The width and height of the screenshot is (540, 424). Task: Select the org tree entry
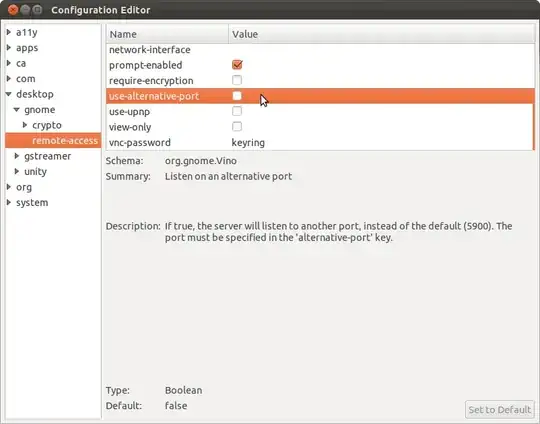click(x=24, y=187)
